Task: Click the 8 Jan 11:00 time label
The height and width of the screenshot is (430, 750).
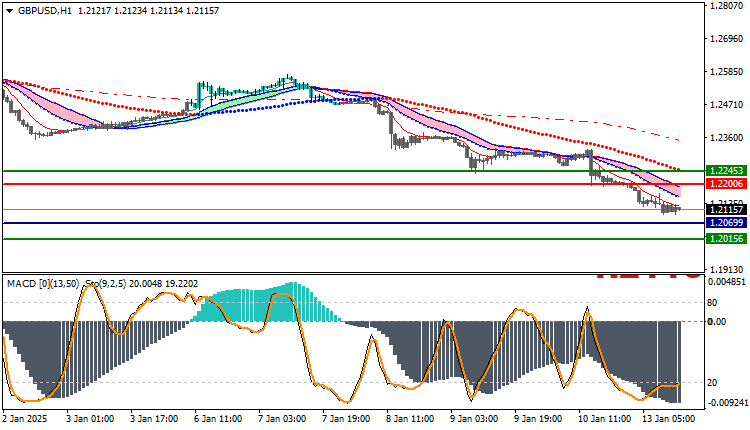Action: 410,419
